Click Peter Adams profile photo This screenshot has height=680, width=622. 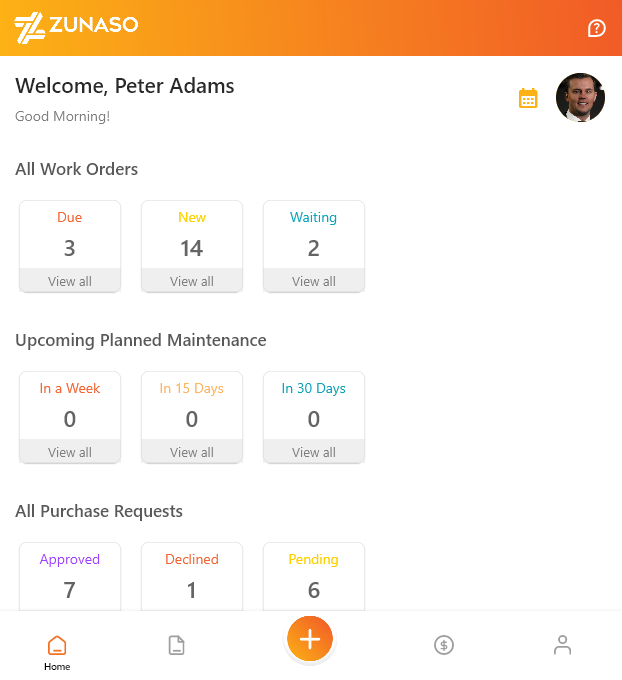(580, 98)
